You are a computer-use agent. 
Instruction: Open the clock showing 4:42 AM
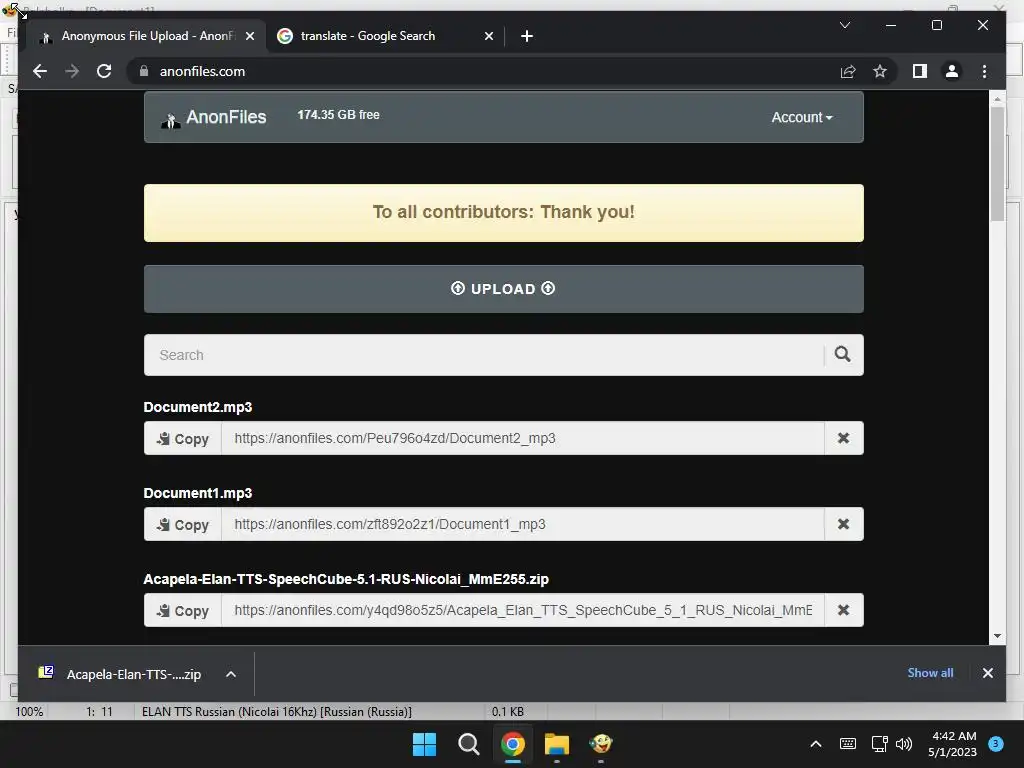pos(953,744)
